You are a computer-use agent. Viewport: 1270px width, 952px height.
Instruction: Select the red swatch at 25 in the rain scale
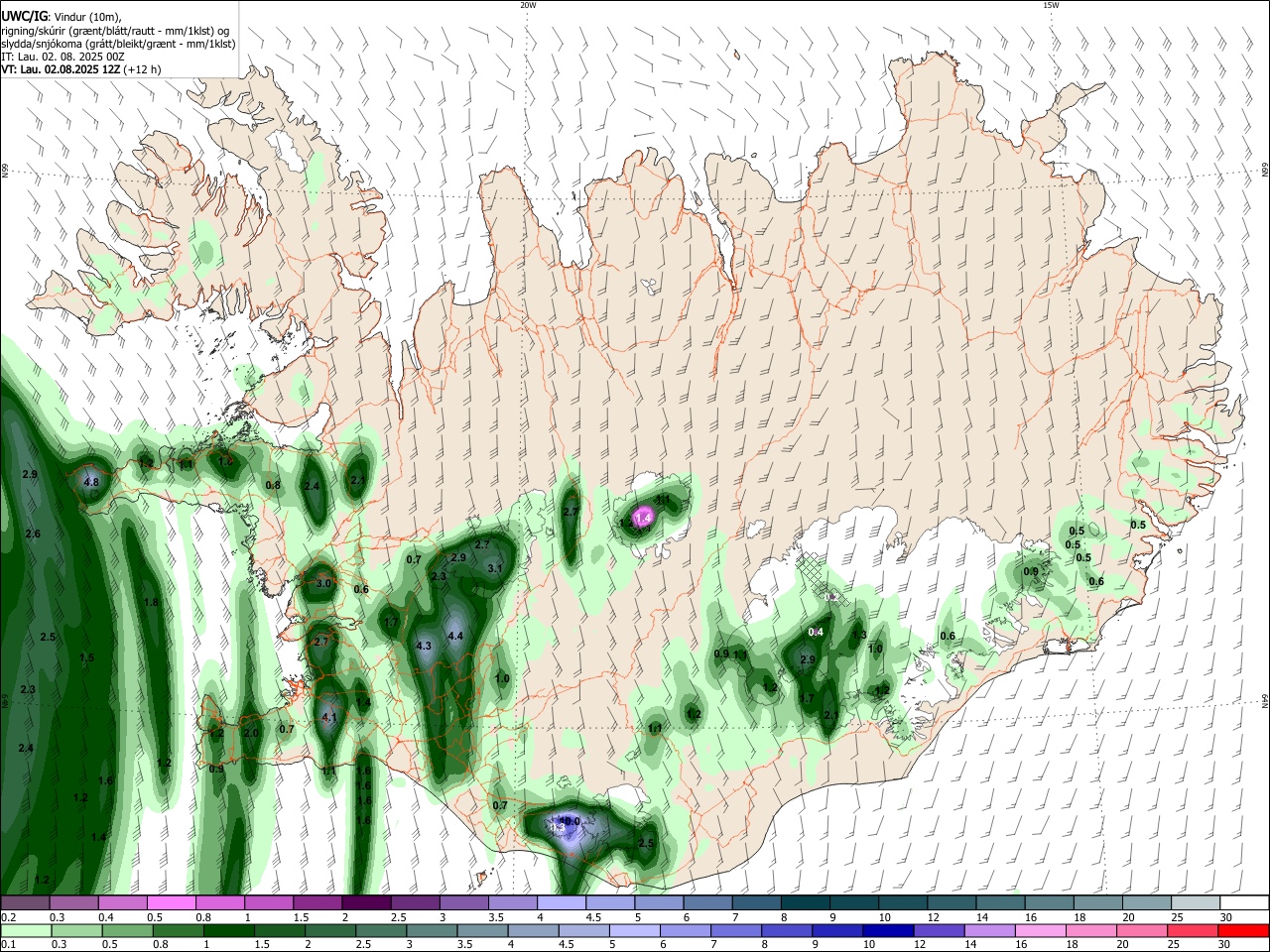point(1192,930)
